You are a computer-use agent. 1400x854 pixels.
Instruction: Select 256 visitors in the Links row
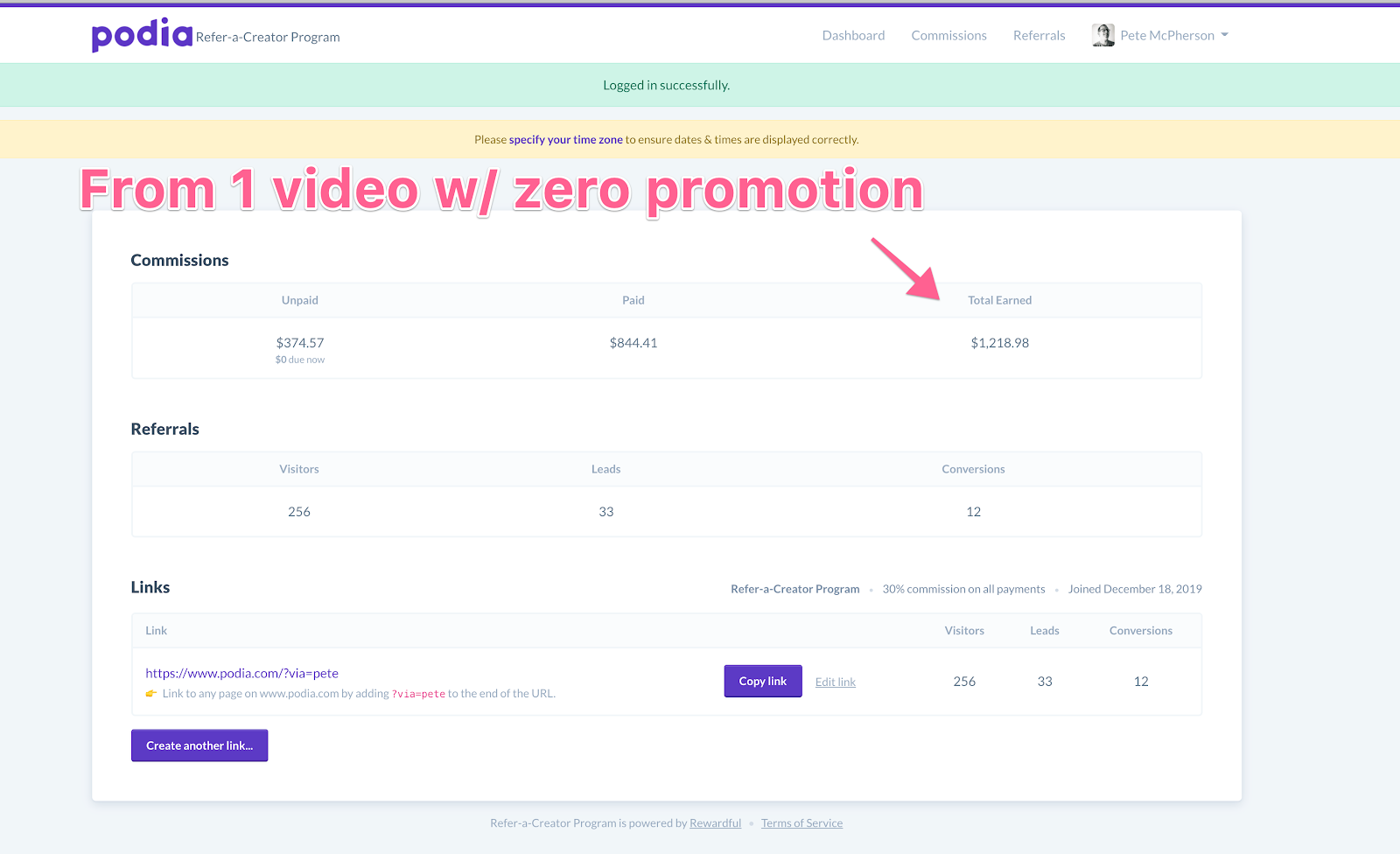(964, 682)
